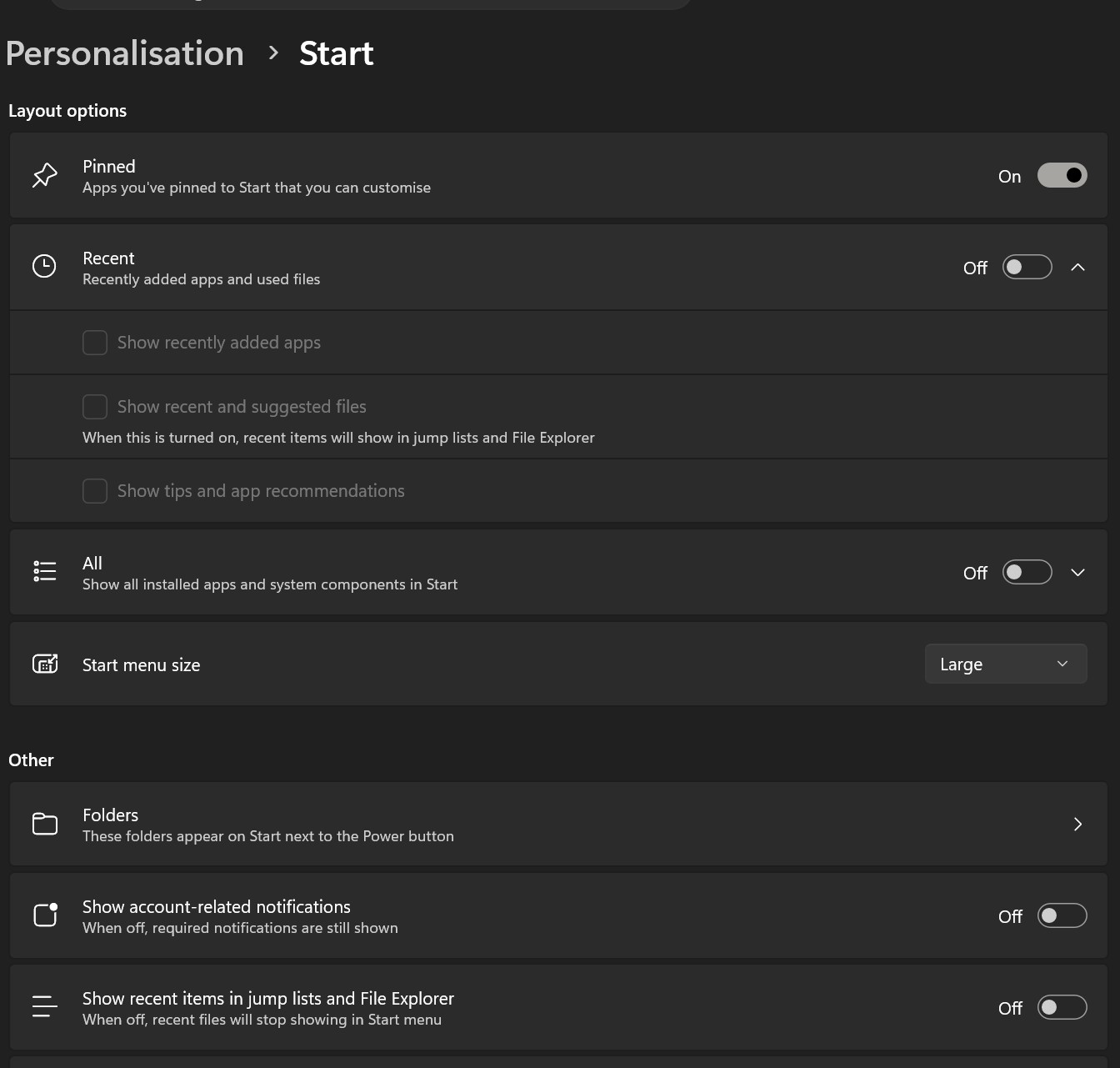The width and height of the screenshot is (1120, 1068).
Task: Toggle Show account-related notifications
Action: click(1062, 915)
